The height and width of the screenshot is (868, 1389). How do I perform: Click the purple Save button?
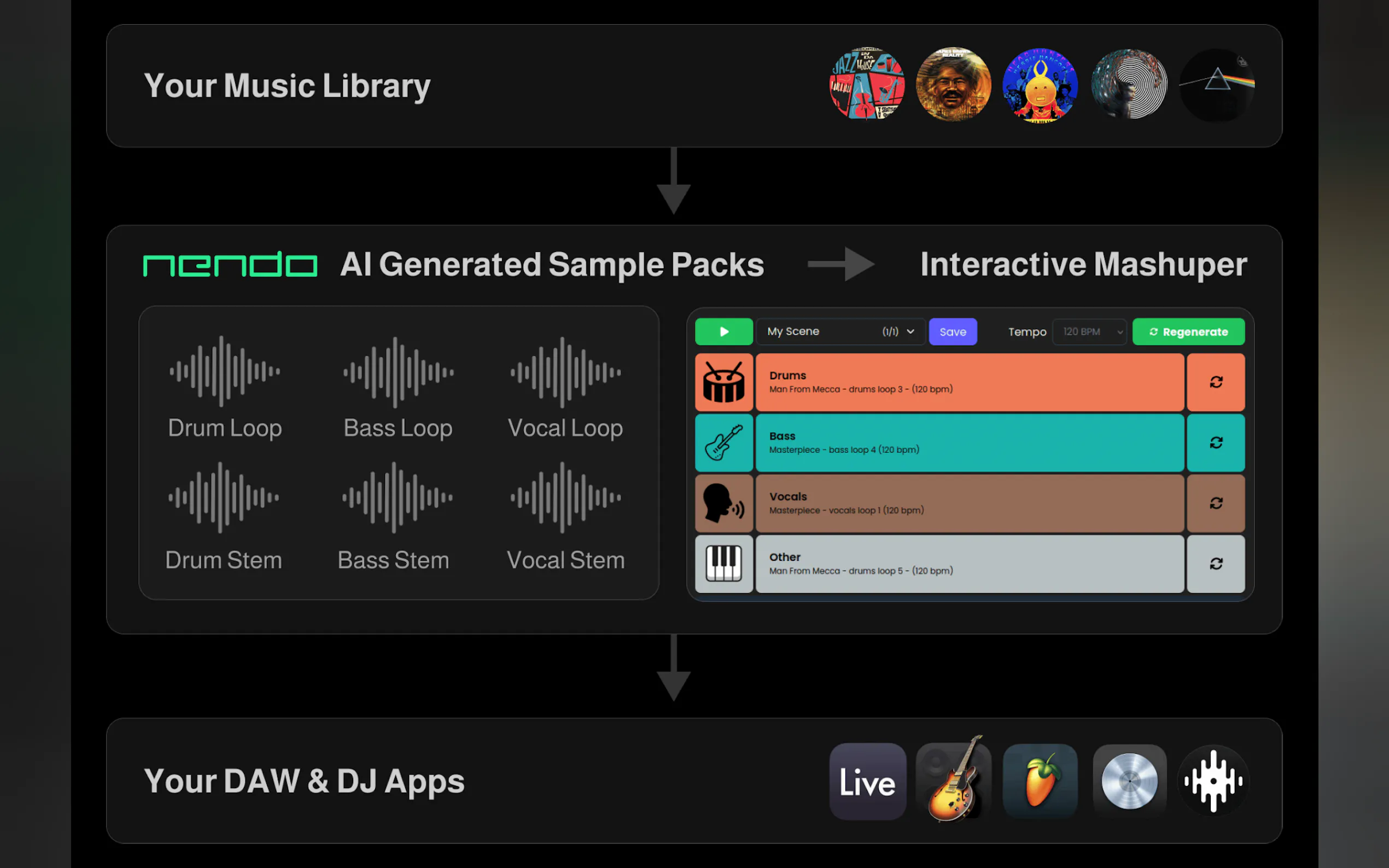click(953, 332)
